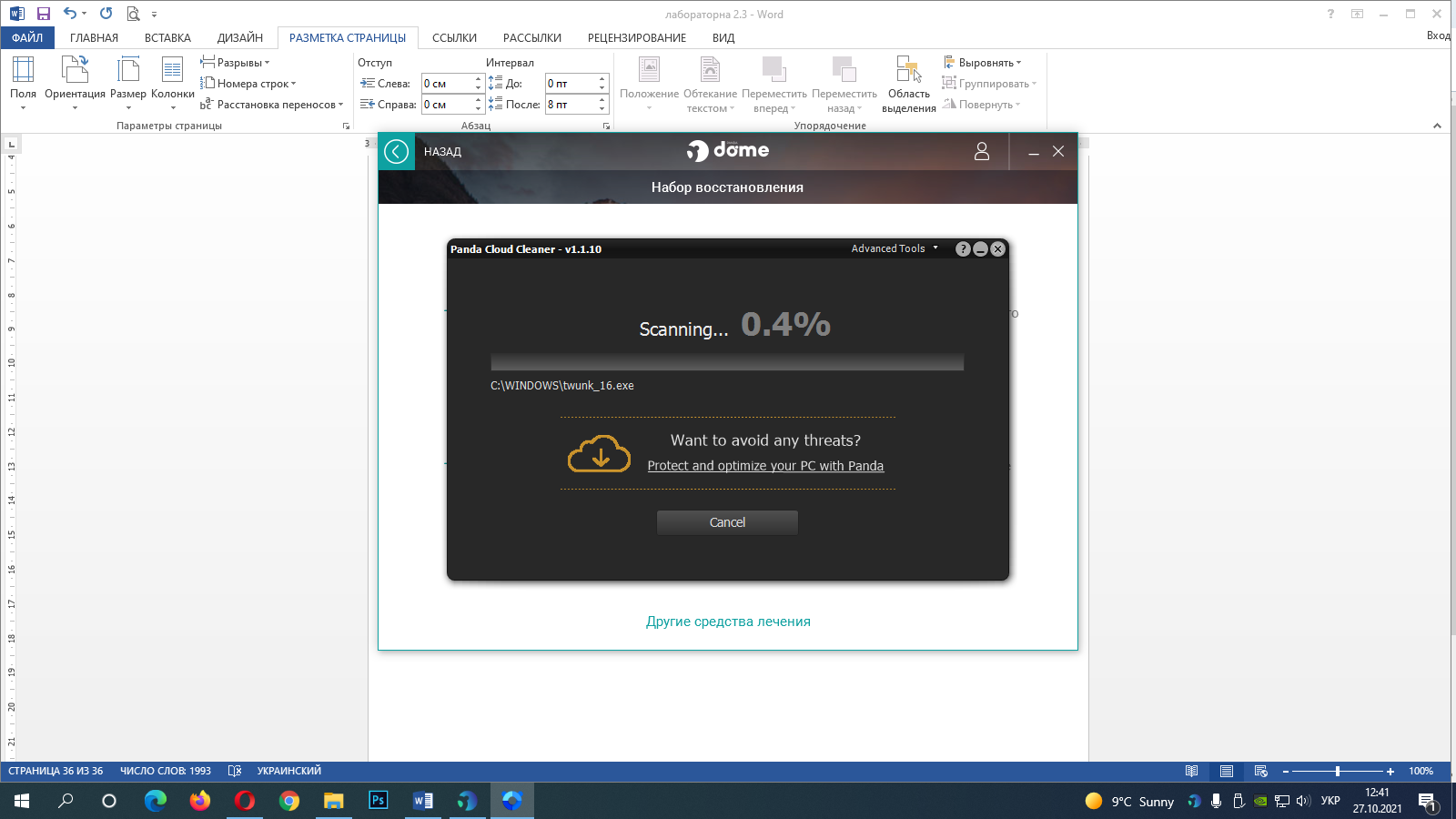Viewport: 1456px width, 819px height.
Task: Open Windows search from the taskbar
Action: [x=66, y=801]
